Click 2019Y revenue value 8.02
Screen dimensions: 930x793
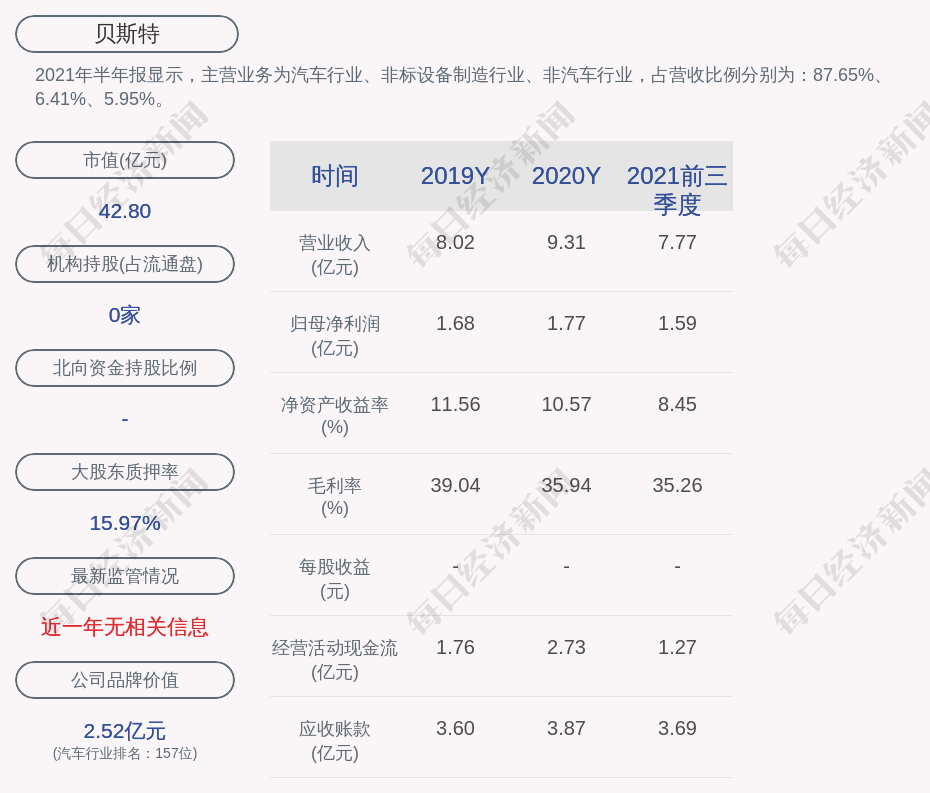point(455,243)
